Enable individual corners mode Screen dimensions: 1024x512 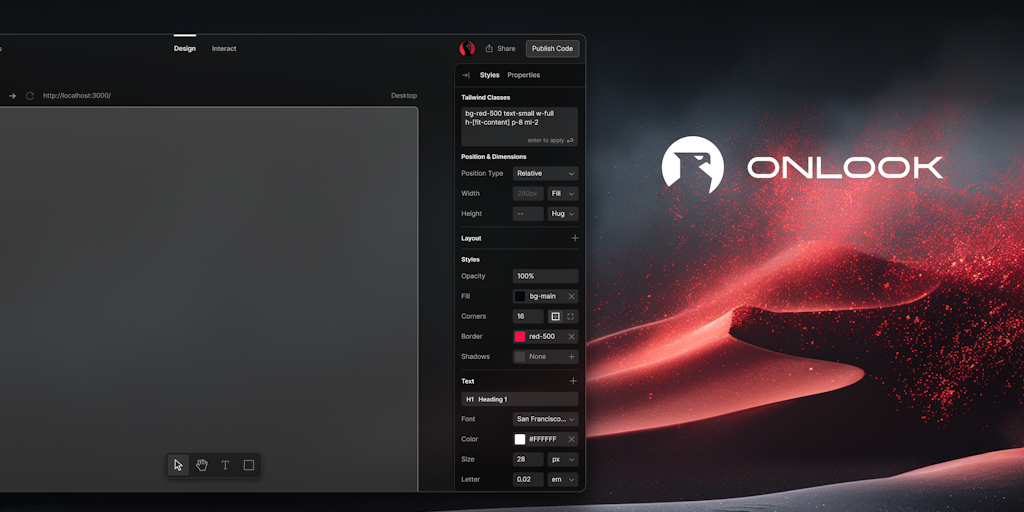(570, 317)
